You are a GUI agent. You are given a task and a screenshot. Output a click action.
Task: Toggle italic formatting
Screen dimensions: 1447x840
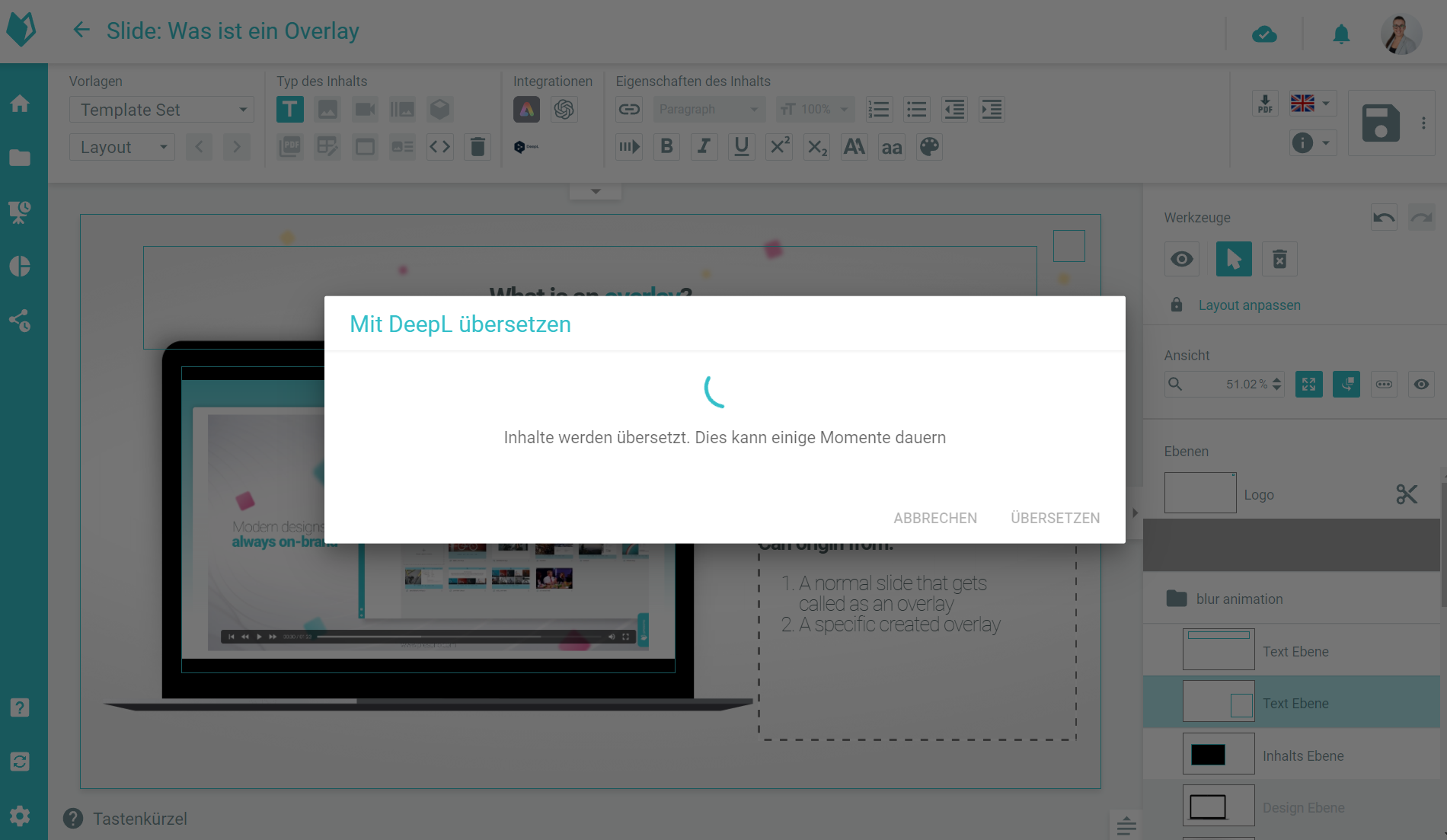point(704,147)
